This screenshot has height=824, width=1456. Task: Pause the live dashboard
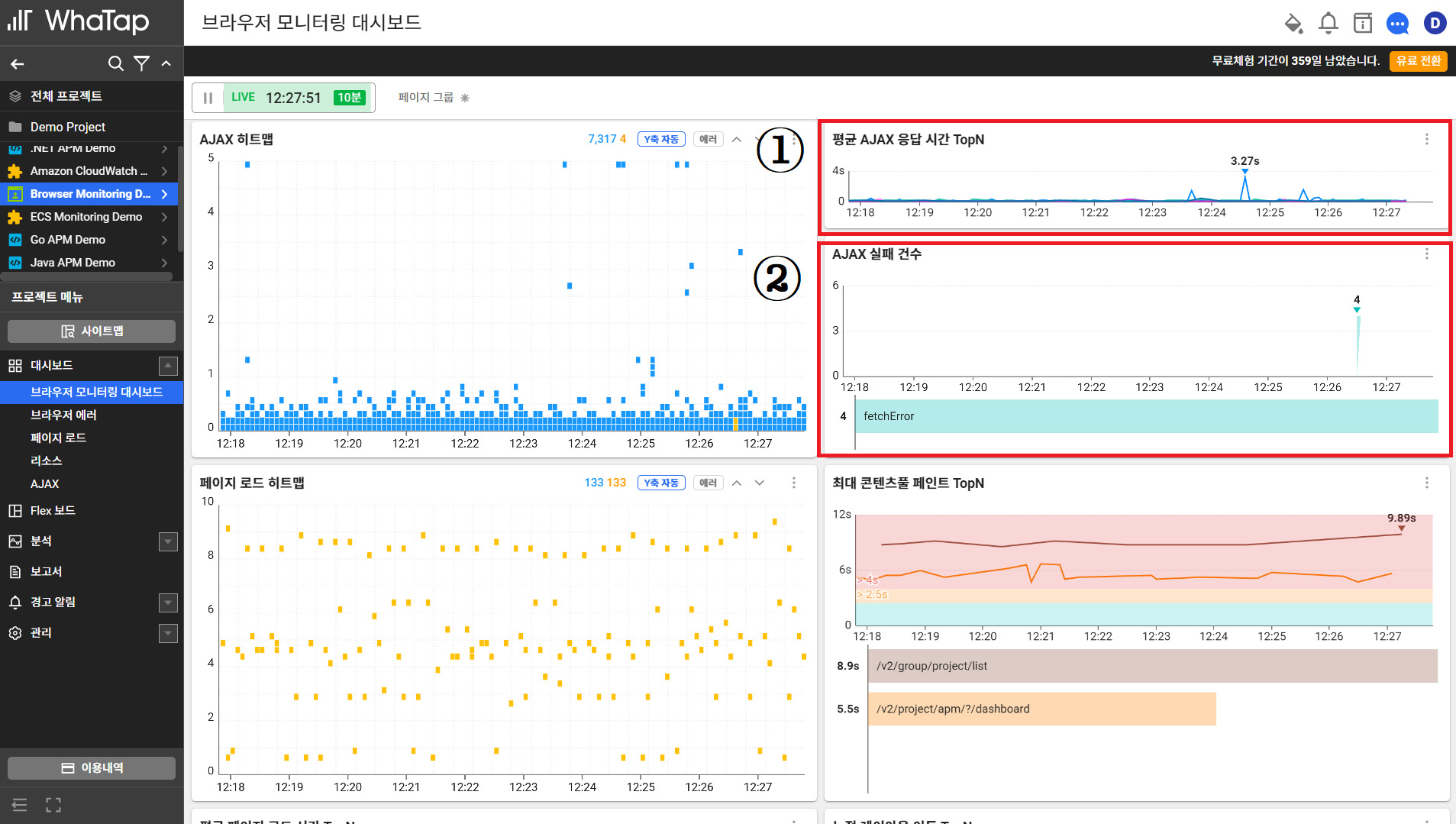point(208,98)
